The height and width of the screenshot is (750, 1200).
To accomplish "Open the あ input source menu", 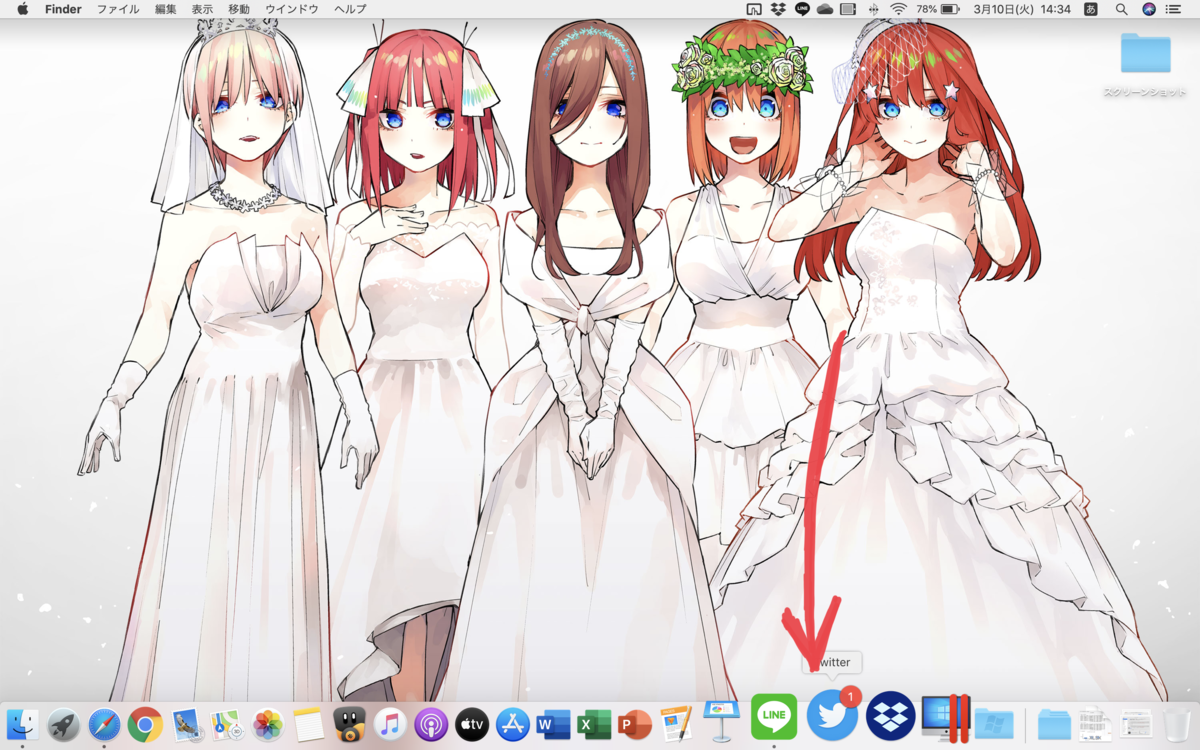I will [x=1093, y=9].
